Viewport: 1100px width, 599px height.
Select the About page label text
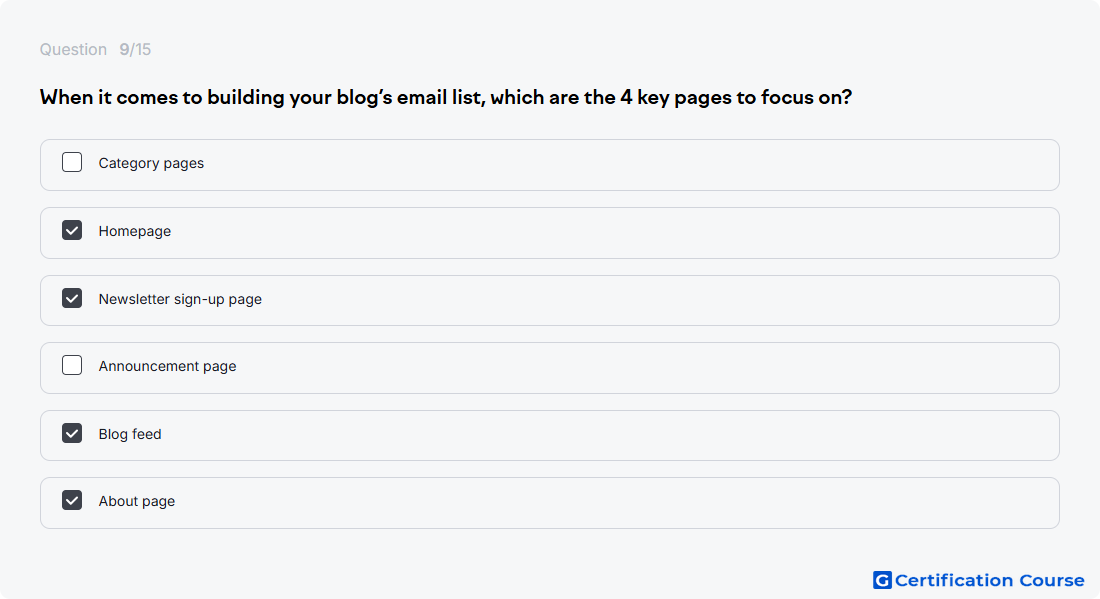(x=137, y=502)
